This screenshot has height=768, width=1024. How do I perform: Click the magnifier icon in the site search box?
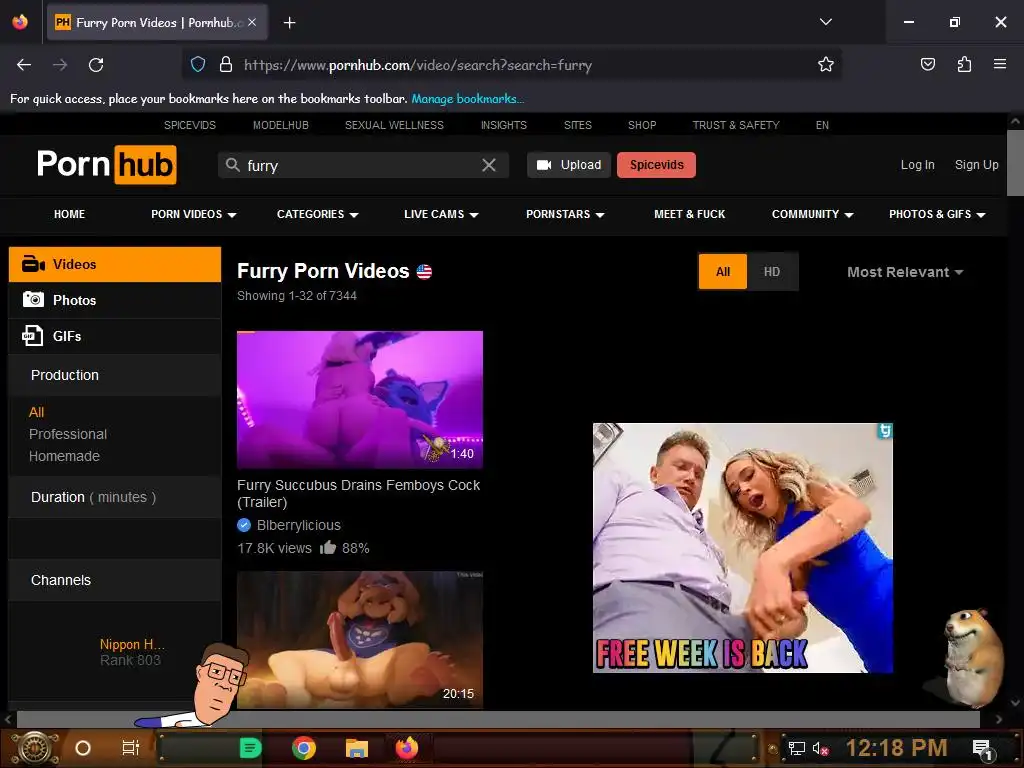[232, 165]
